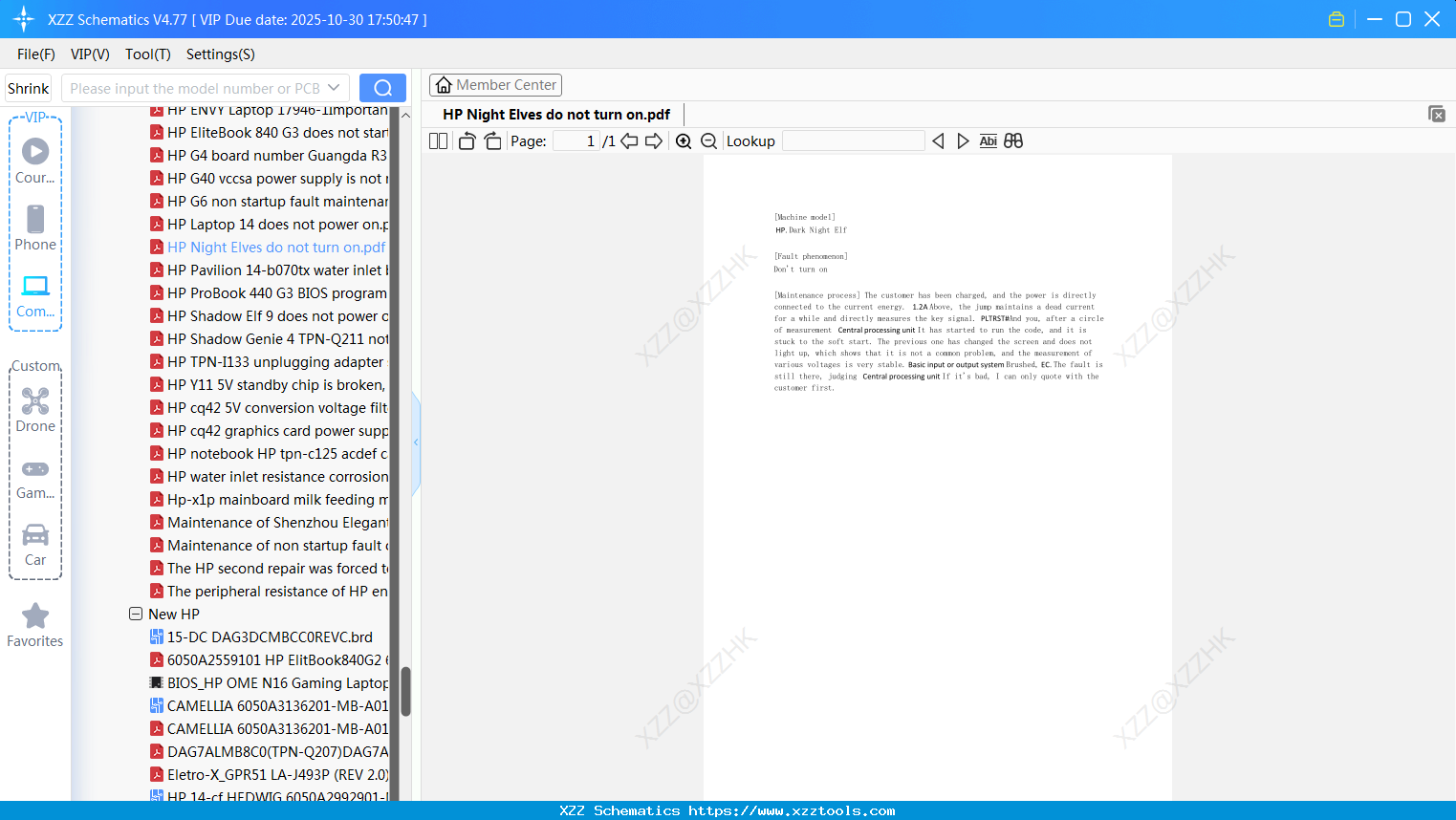Screen dimensions: 1456x820
Task: Zoom out of the PDF
Action: coord(708,141)
